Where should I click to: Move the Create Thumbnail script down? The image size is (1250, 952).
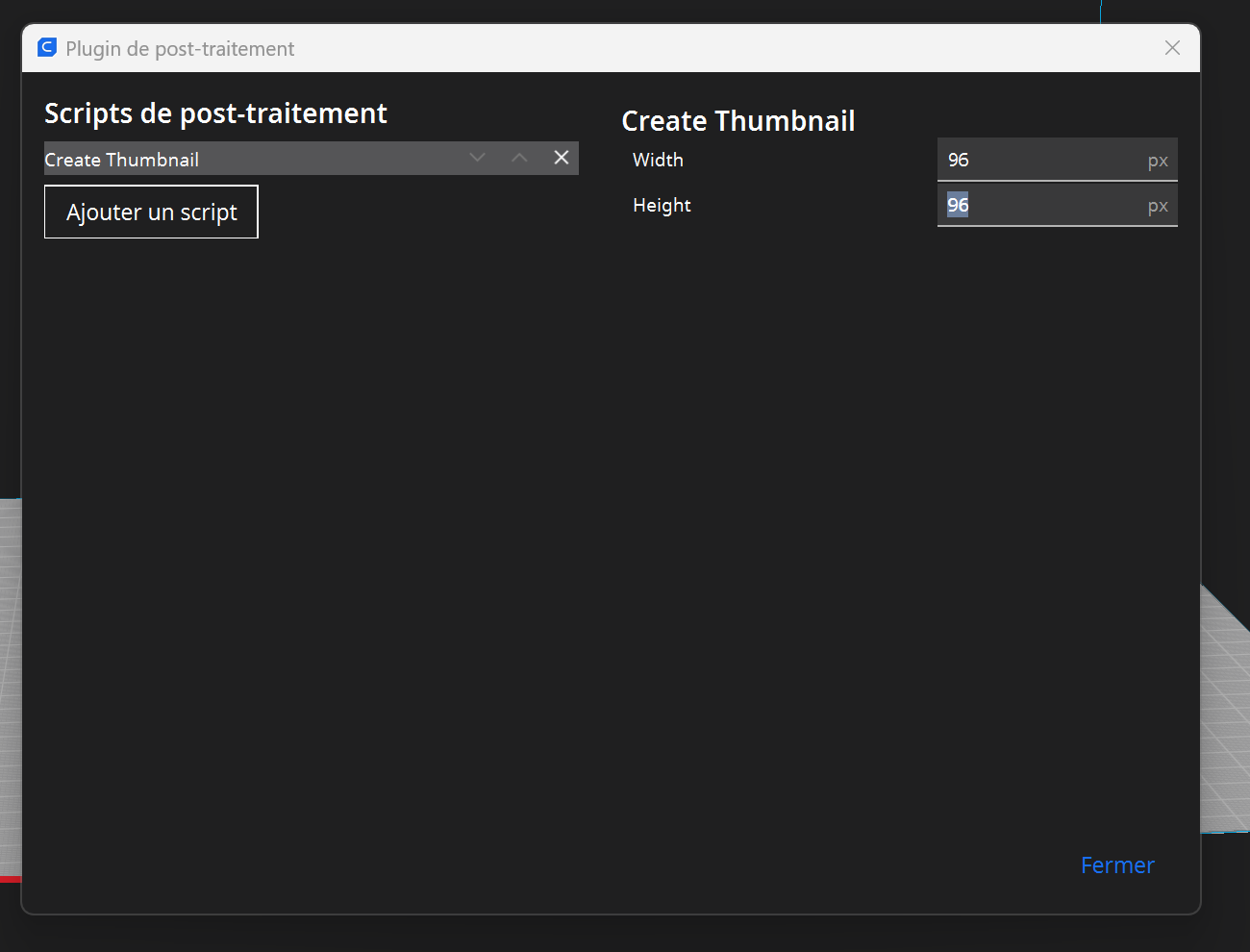pyautogui.click(x=477, y=158)
